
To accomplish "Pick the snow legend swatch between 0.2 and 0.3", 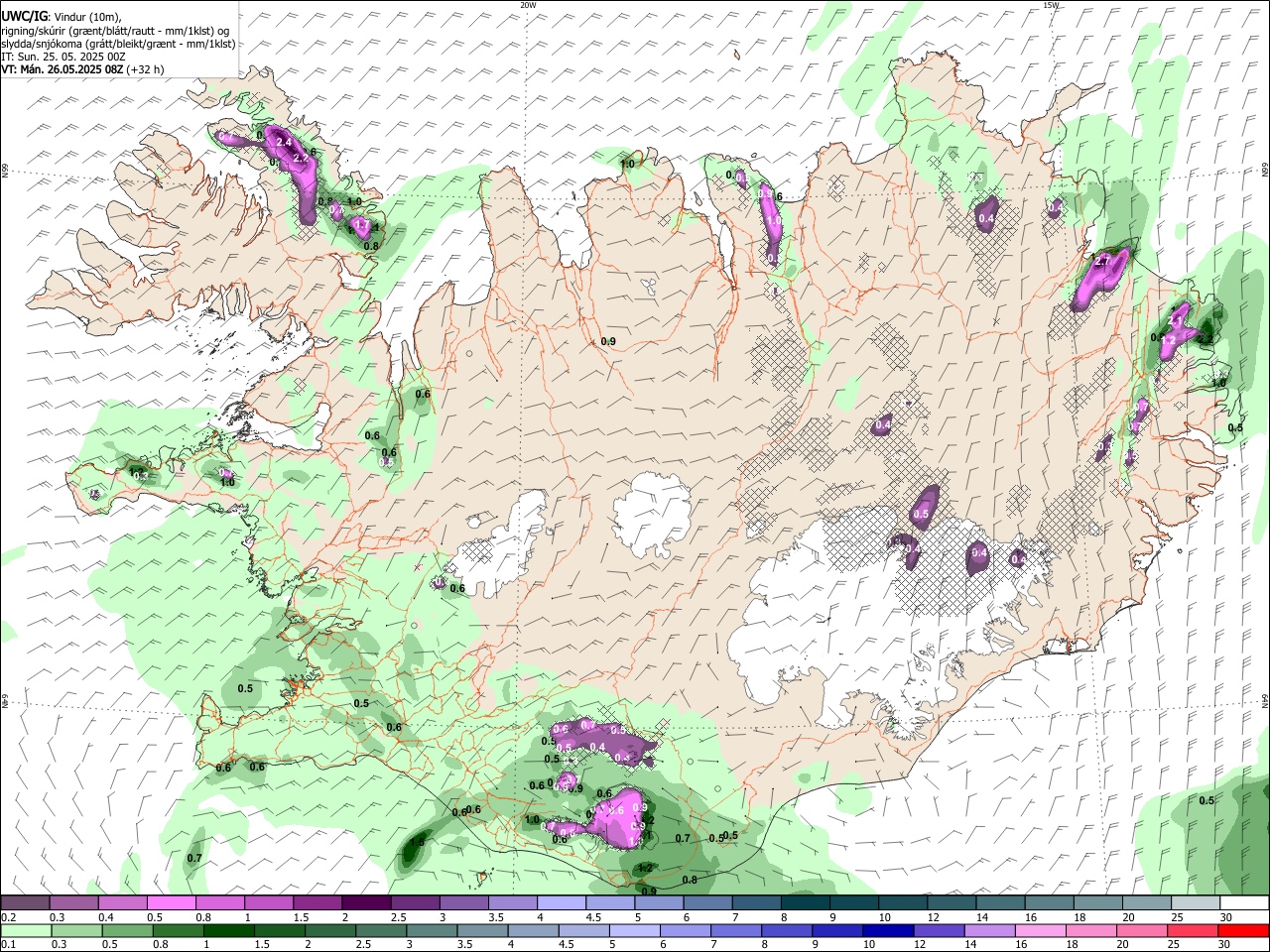I will tap(26, 903).
